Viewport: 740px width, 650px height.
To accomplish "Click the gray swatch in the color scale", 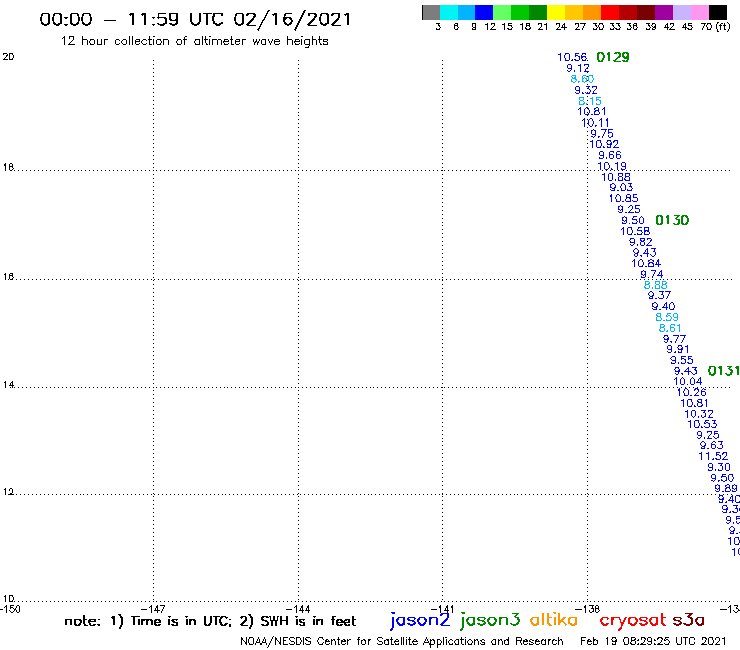I will click(x=431, y=12).
